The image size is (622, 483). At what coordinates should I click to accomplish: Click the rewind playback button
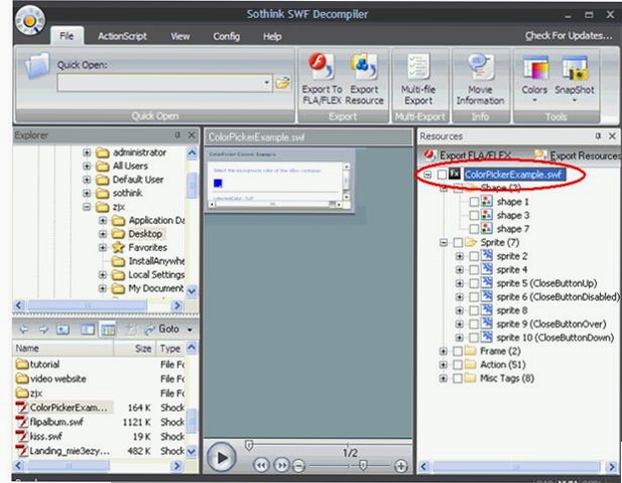(x=261, y=465)
